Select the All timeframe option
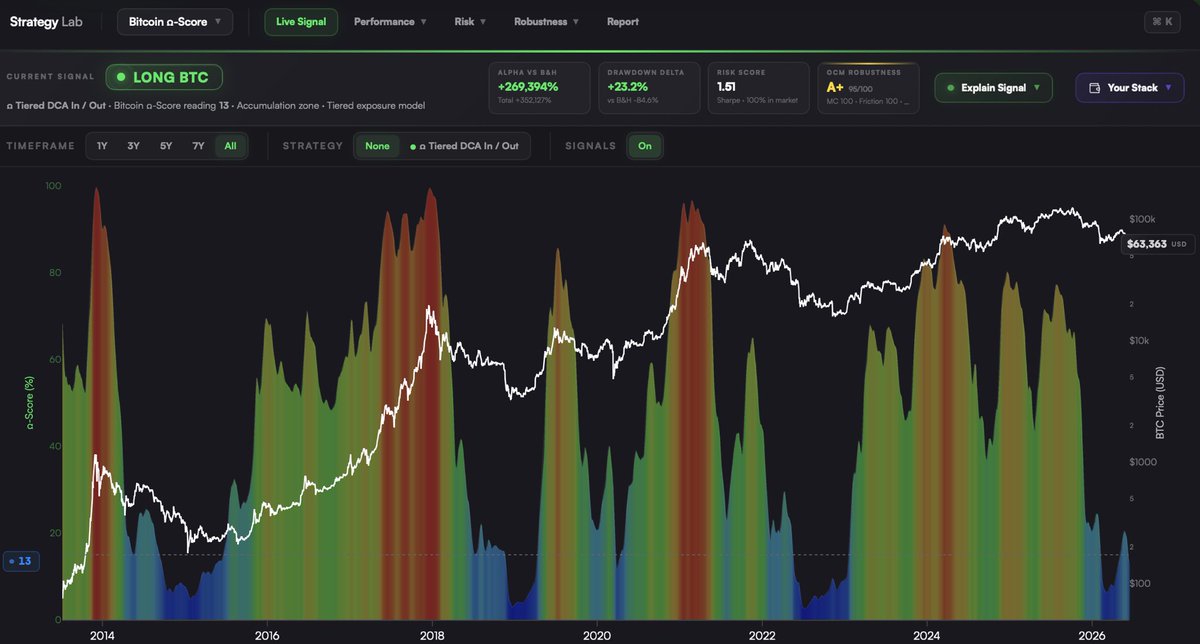1200x644 pixels. tap(230, 146)
